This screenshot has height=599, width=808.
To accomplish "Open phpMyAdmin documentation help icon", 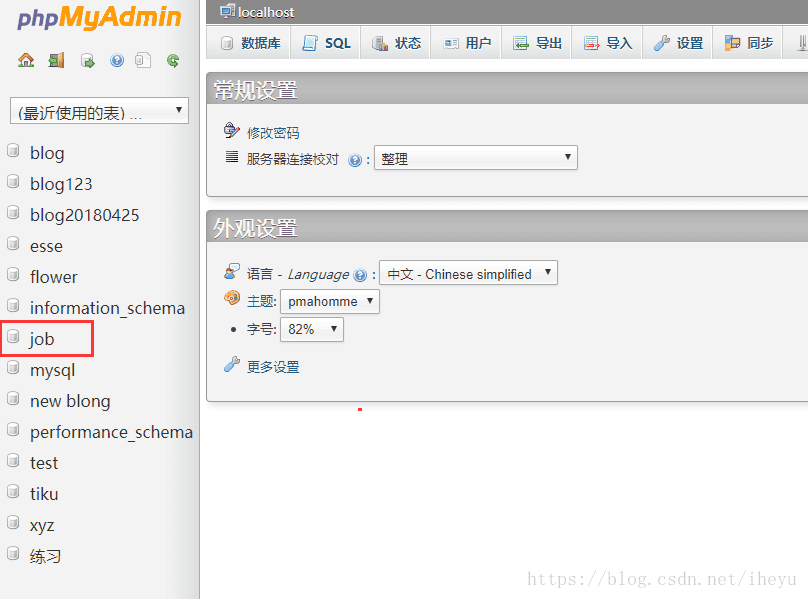I will point(117,61).
